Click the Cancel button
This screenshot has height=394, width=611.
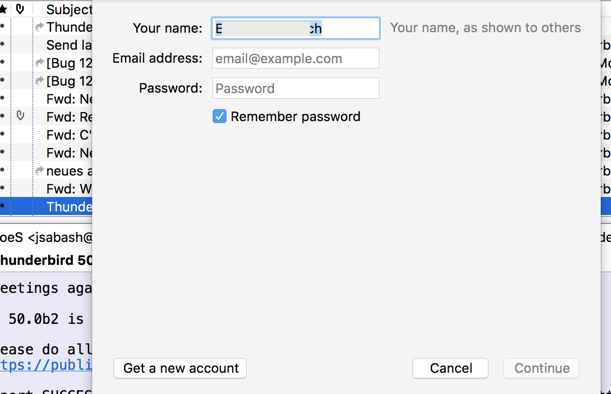coord(450,368)
